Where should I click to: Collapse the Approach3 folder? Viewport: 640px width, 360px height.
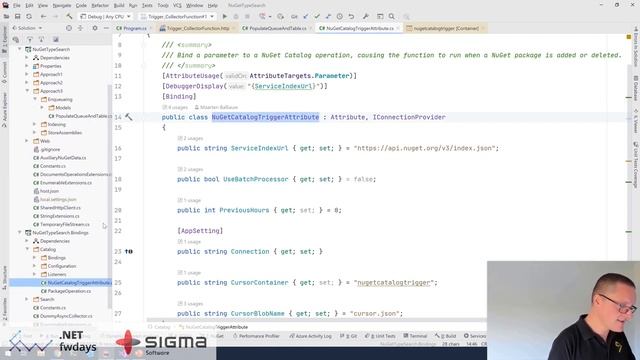(27, 91)
